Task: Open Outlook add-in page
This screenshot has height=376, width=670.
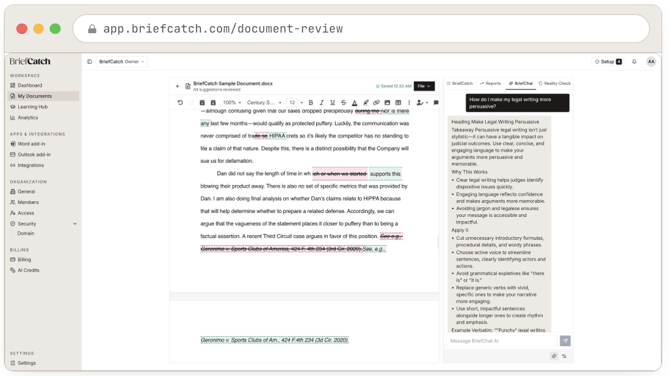Action: point(43,155)
